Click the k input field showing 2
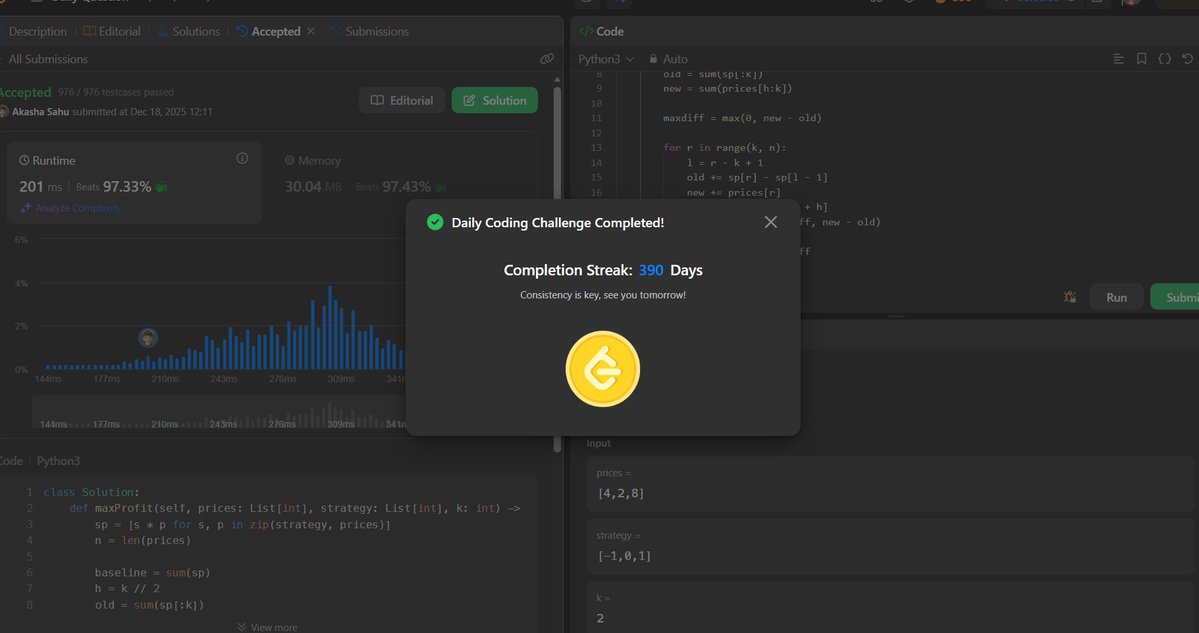 889,609
